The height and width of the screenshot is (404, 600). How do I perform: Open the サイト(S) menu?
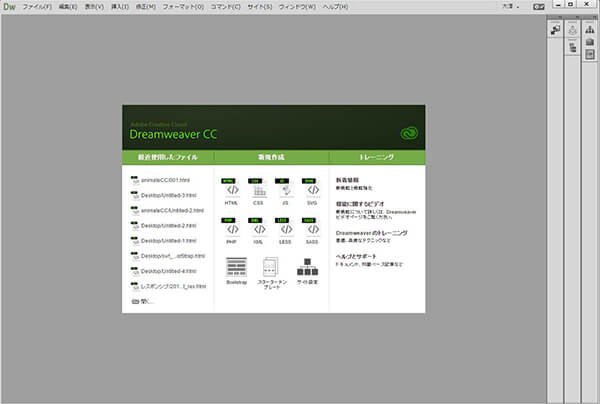(x=260, y=7)
